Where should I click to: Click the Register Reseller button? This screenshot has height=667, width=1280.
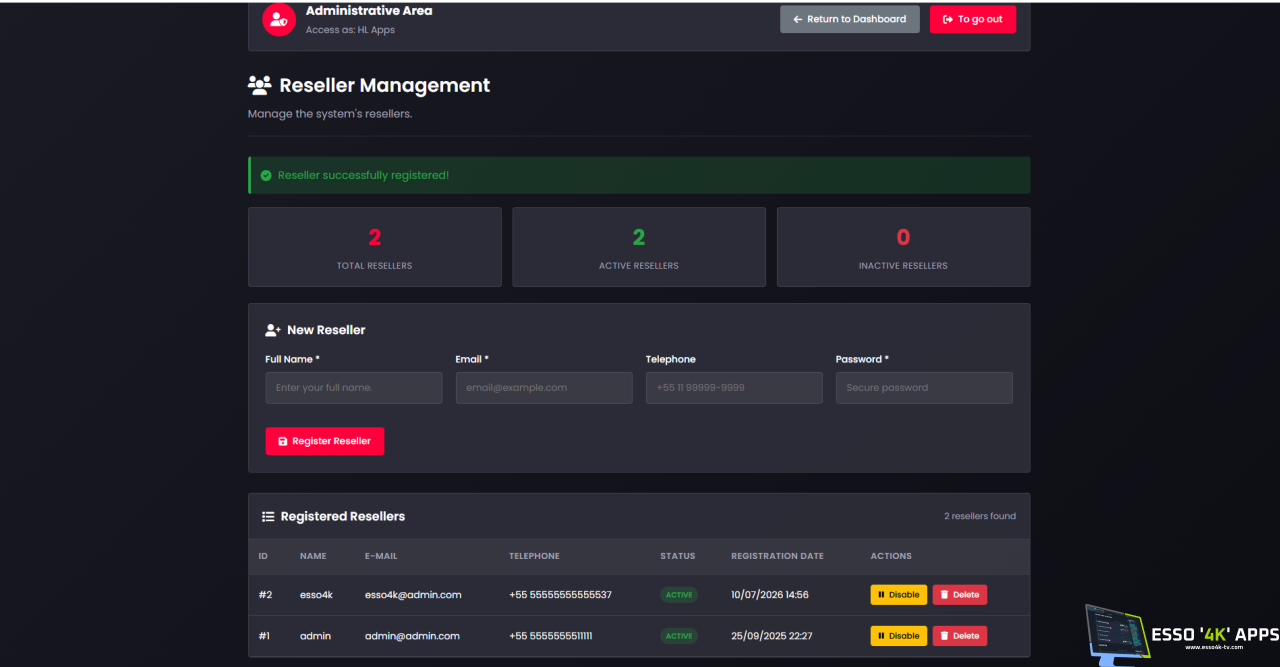point(325,441)
